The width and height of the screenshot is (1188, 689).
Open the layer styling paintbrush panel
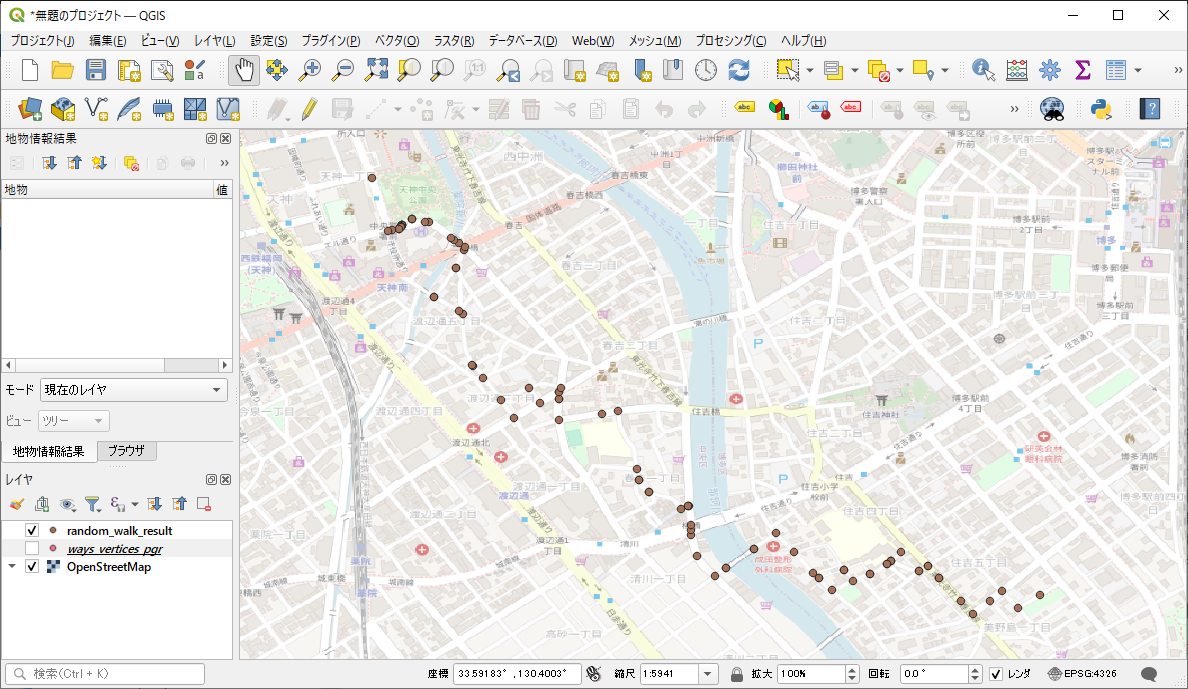[x=16, y=504]
